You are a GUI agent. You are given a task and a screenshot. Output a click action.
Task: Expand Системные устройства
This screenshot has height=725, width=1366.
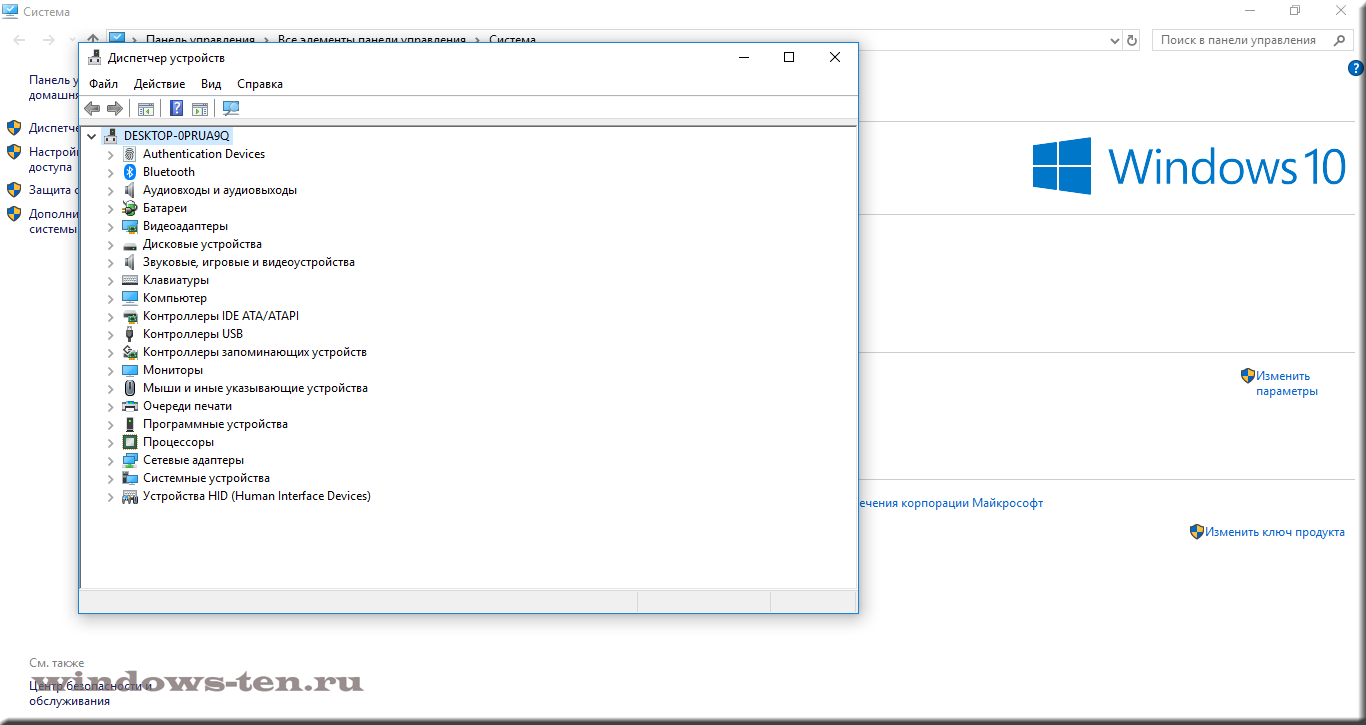click(x=111, y=478)
